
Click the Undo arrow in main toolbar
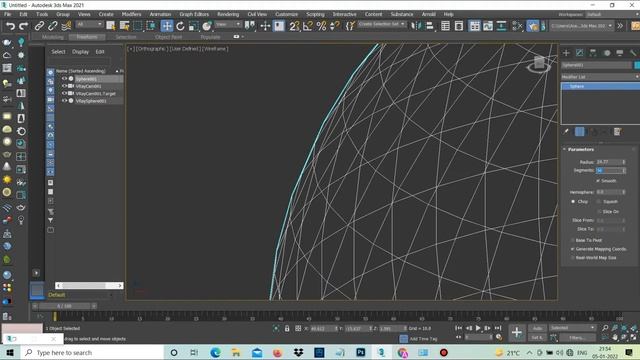tap(10, 26)
